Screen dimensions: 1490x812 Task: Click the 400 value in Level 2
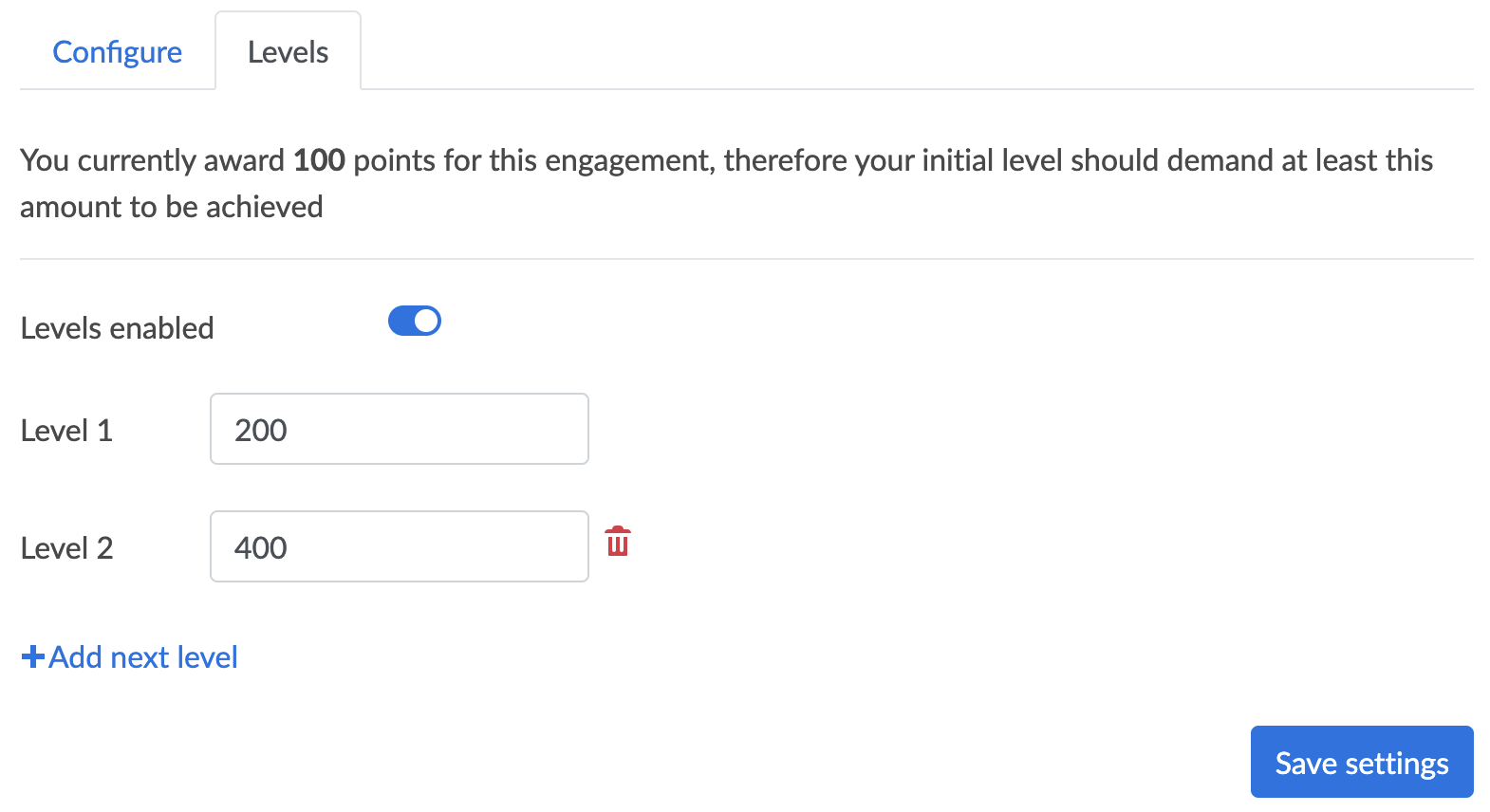tap(261, 547)
